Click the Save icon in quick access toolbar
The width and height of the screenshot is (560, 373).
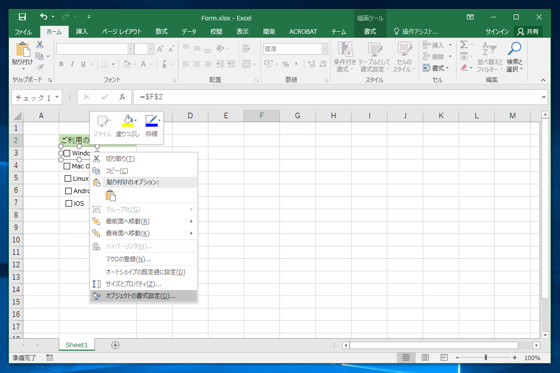(22, 17)
